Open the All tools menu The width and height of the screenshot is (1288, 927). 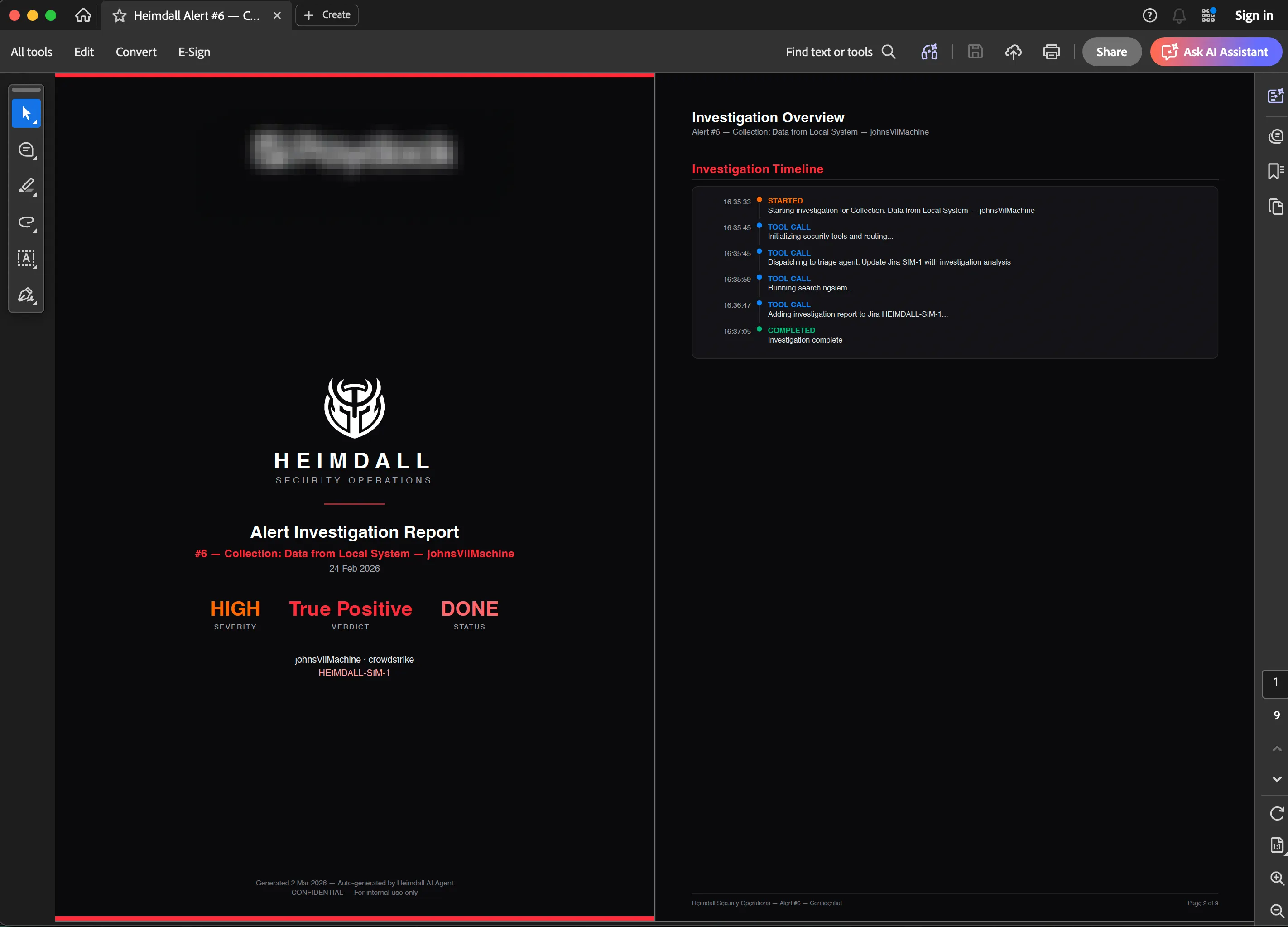(x=32, y=52)
